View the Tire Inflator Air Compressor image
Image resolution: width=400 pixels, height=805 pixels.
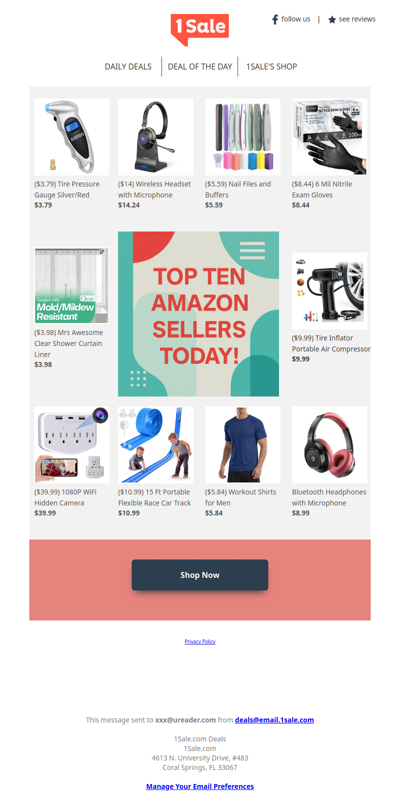click(x=330, y=291)
